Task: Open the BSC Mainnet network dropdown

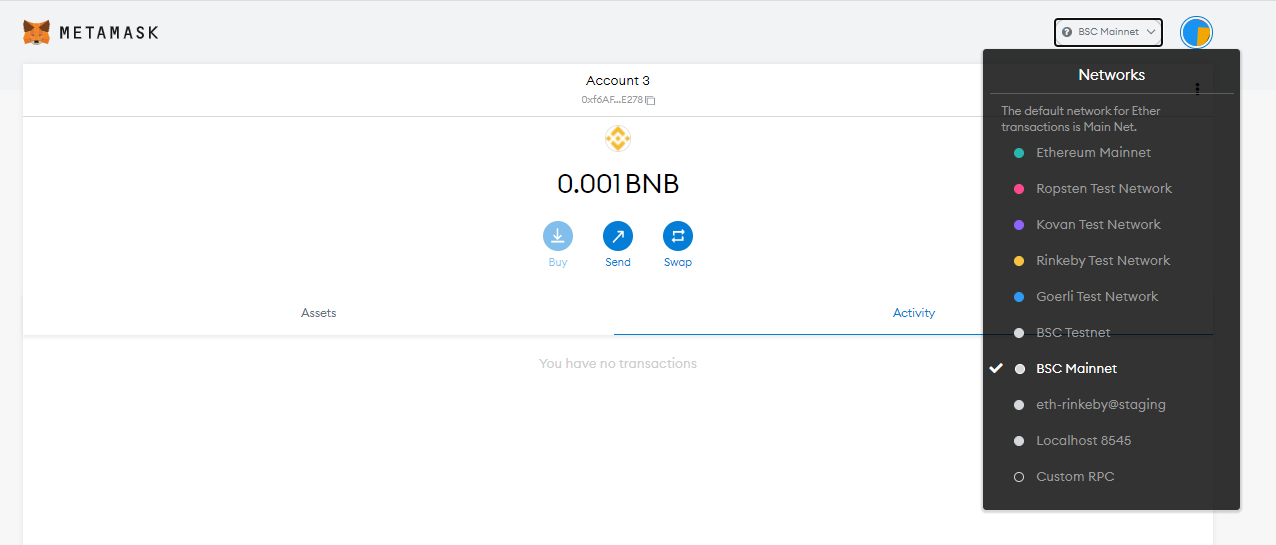Action: (1108, 32)
